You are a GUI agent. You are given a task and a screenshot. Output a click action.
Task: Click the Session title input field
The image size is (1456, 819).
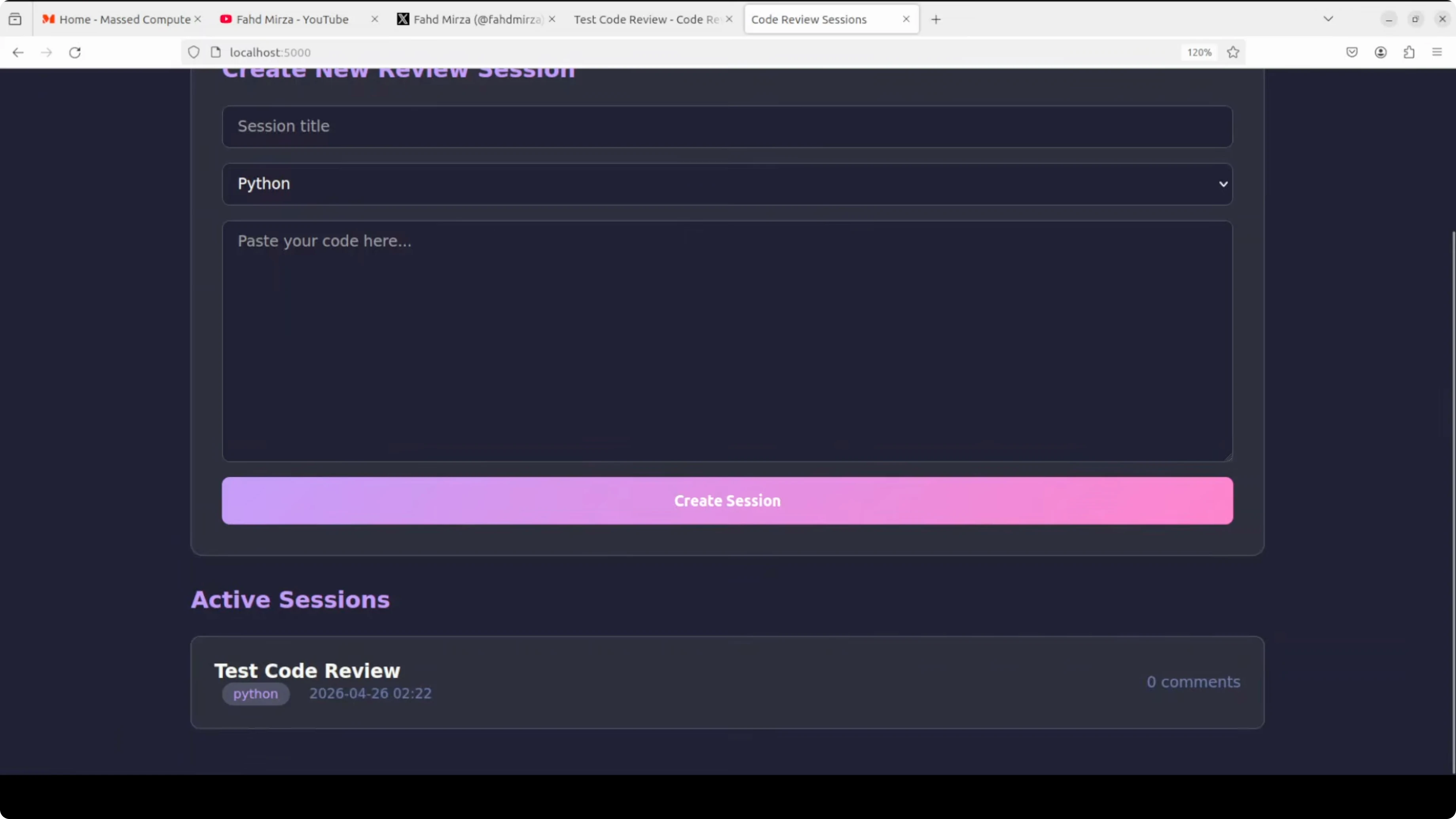point(727,127)
